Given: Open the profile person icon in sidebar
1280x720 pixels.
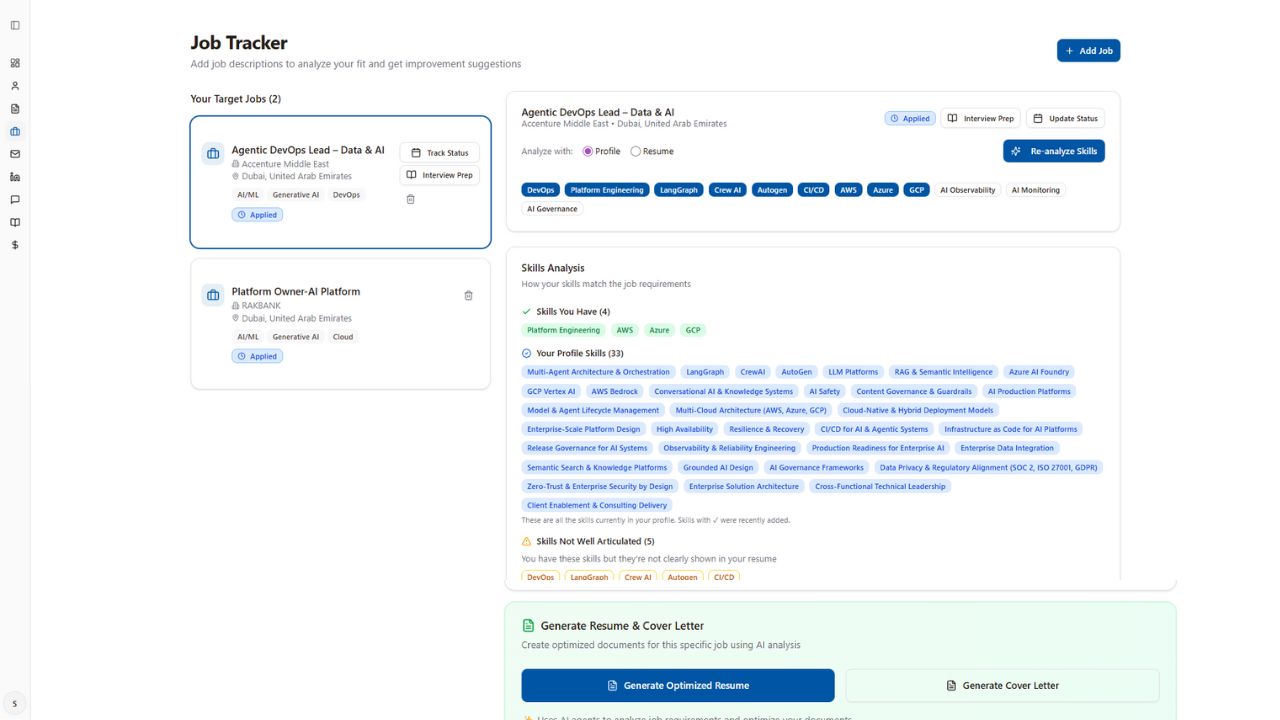Looking at the screenshot, I should point(15,86).
